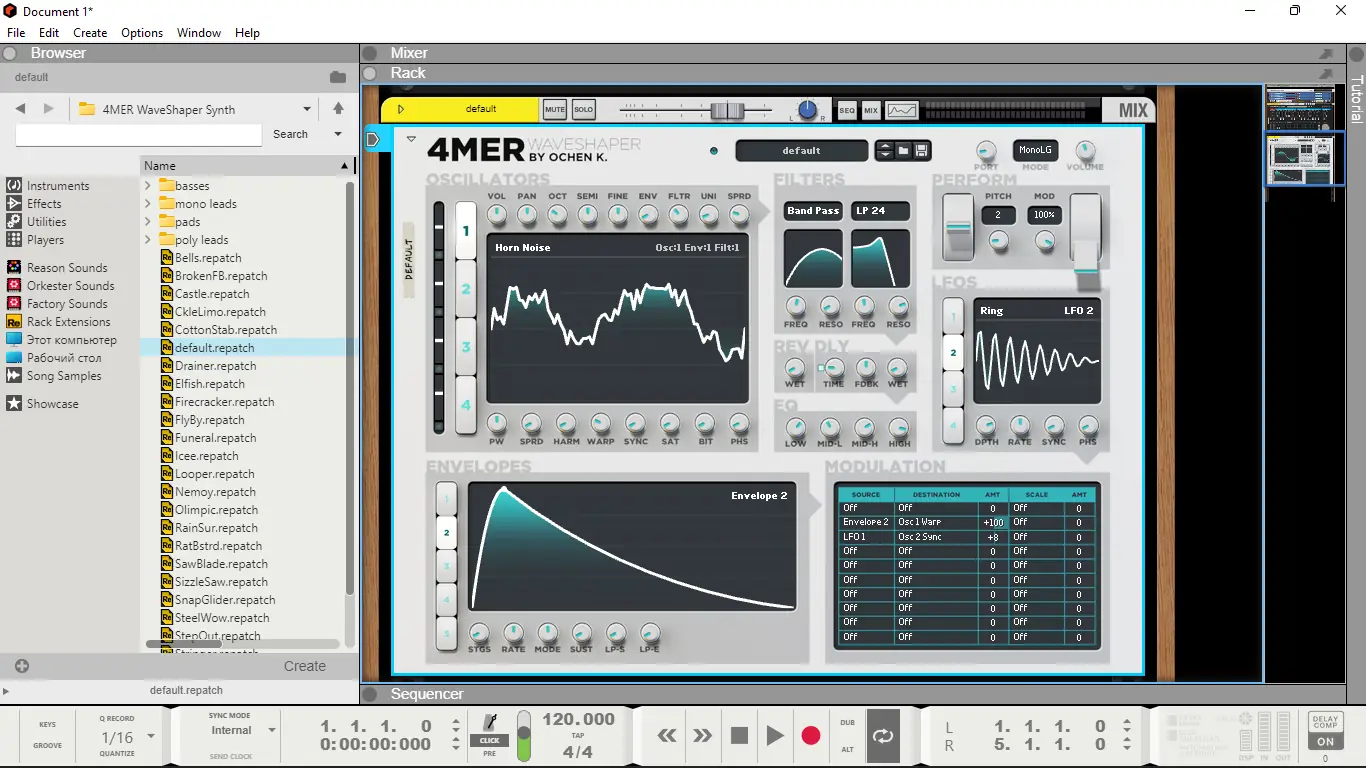The height and width of the screenshot is (768, 1366).
Task: Start playback with the Play button
Action: click(775, 735)
